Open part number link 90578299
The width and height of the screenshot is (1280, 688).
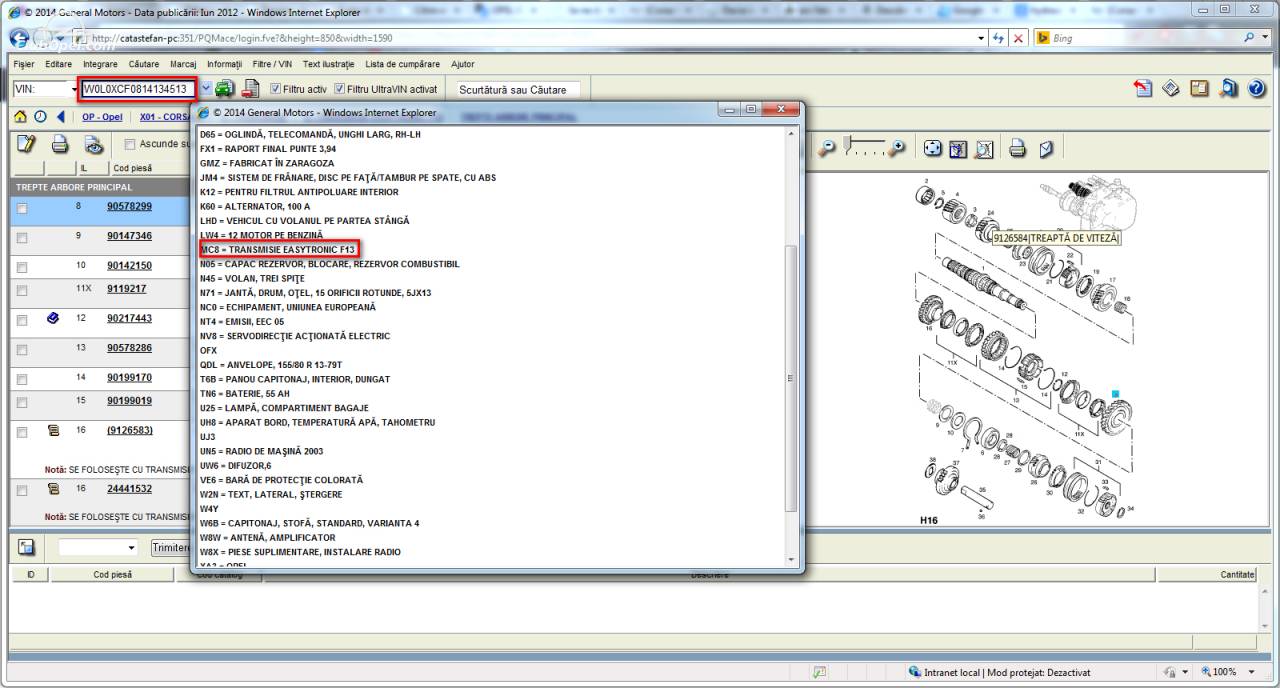pyautogui.click(x=130, y=207)
